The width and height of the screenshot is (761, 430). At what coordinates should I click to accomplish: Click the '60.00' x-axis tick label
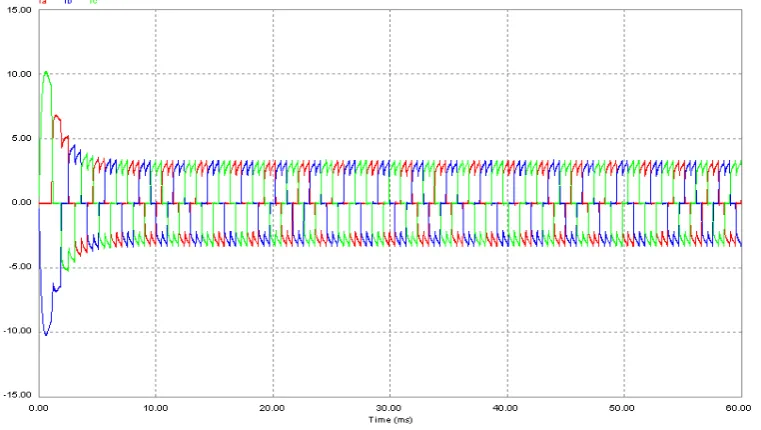738,408
